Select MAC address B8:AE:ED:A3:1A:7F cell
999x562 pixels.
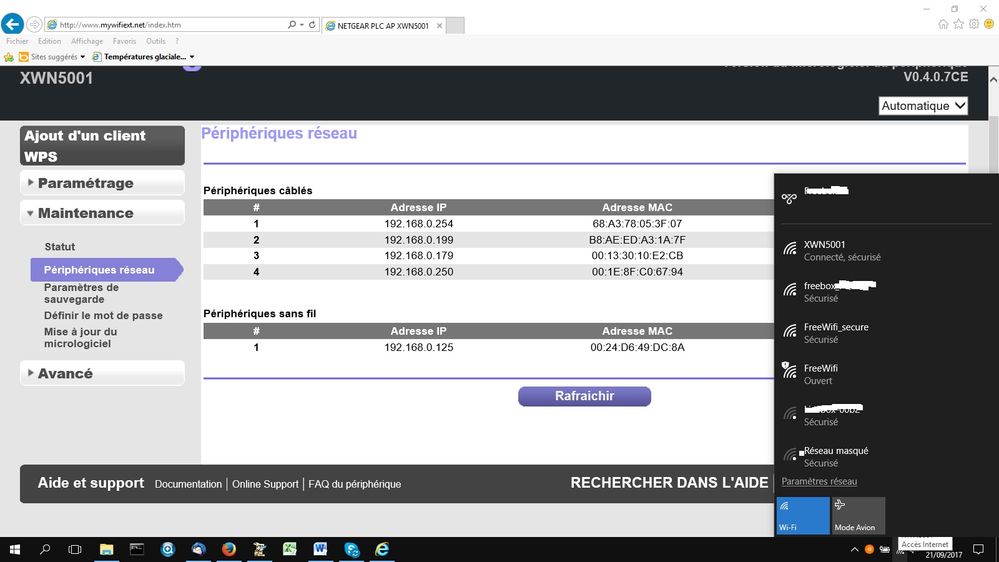(x=637, y=240)
